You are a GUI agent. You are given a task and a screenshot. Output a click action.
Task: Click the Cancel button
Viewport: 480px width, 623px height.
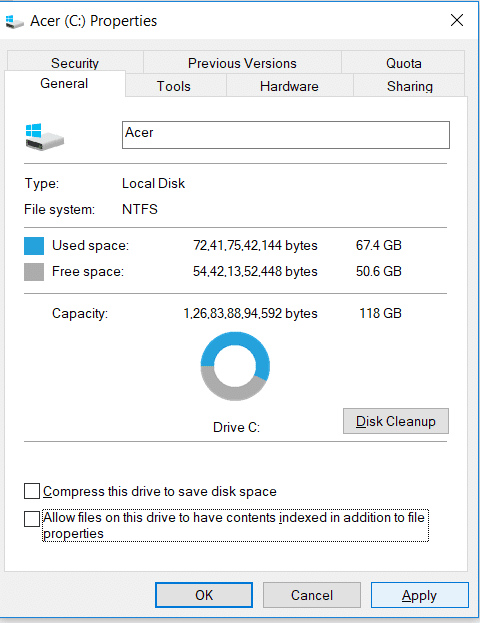(x=312, y=595)
